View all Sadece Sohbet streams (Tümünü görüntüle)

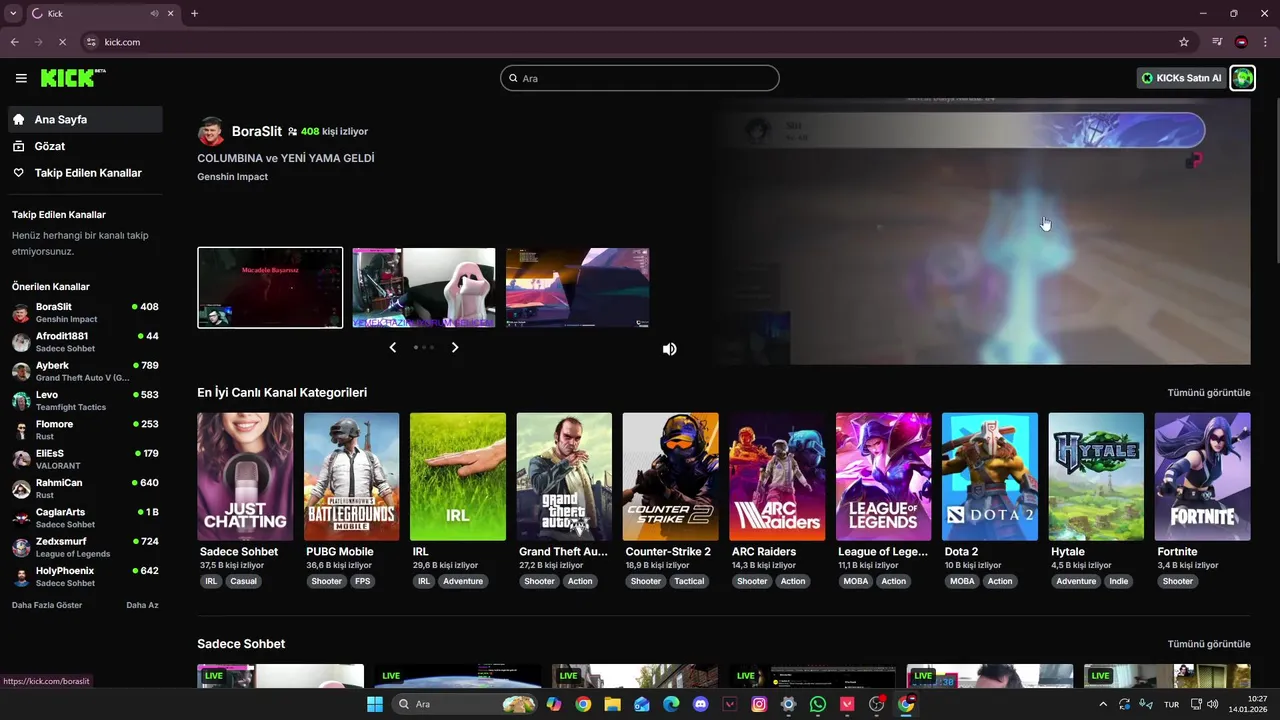pyautogui.click(x=1209, y=644)
